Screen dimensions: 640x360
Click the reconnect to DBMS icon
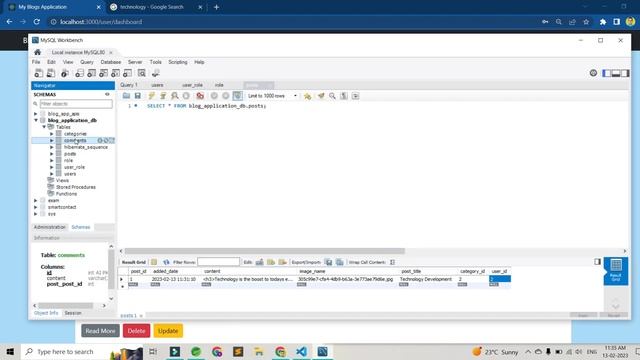tap(156, 73)
